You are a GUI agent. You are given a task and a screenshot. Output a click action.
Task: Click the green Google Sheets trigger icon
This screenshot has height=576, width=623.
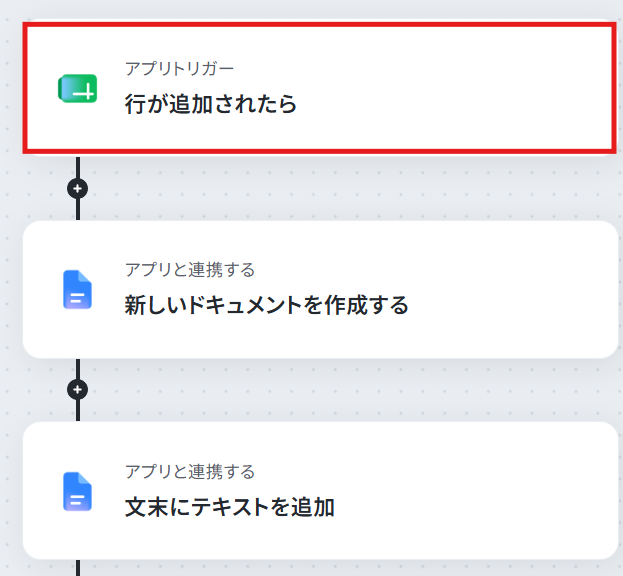[x=77, y=88]
